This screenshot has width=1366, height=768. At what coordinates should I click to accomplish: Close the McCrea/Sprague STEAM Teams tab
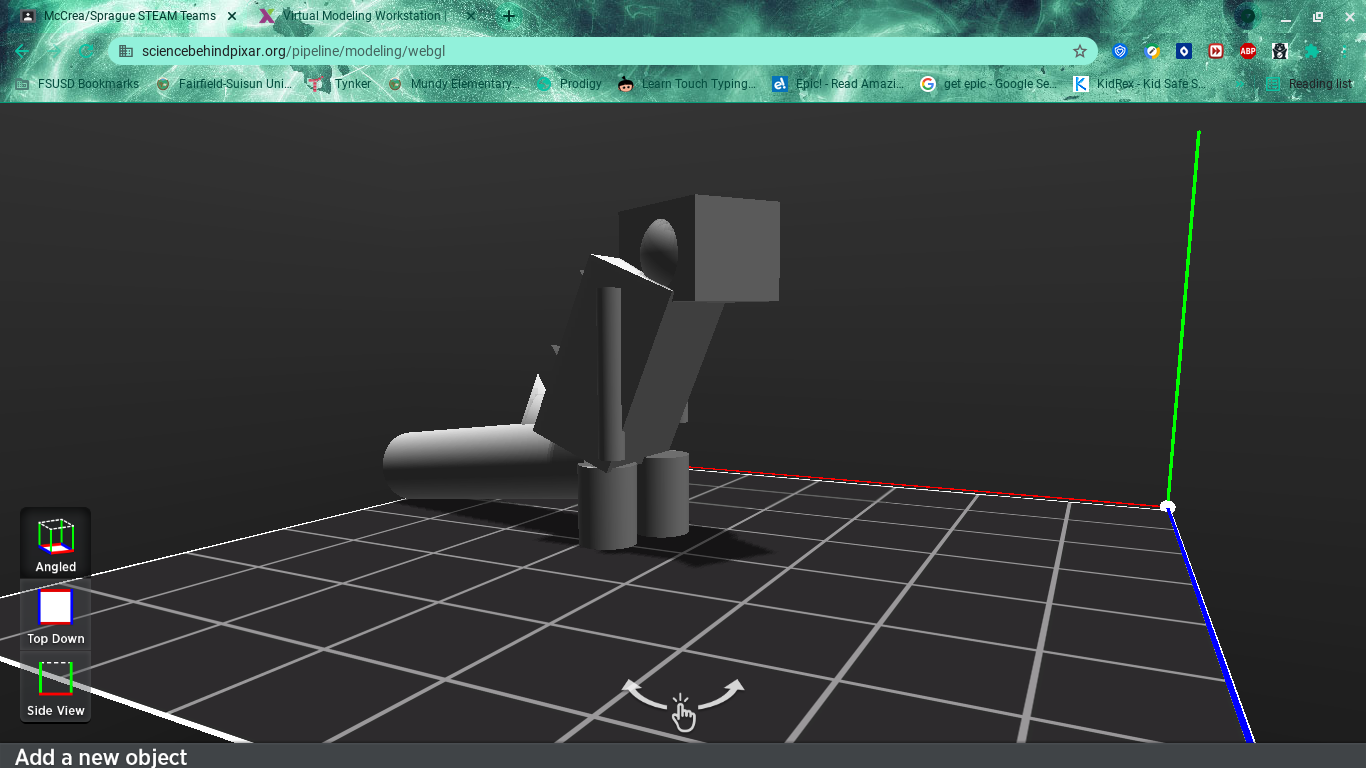click(x=232, y=16)
